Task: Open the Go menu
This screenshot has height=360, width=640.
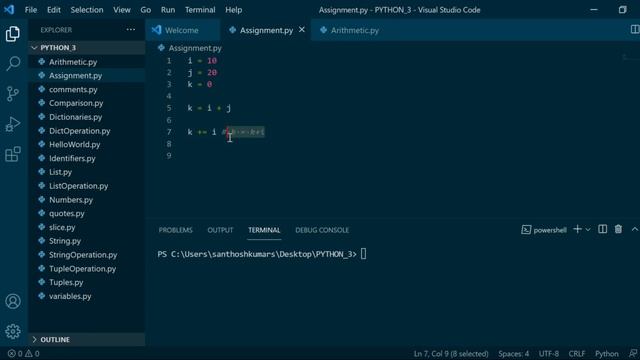Action: tap(145, 10)
